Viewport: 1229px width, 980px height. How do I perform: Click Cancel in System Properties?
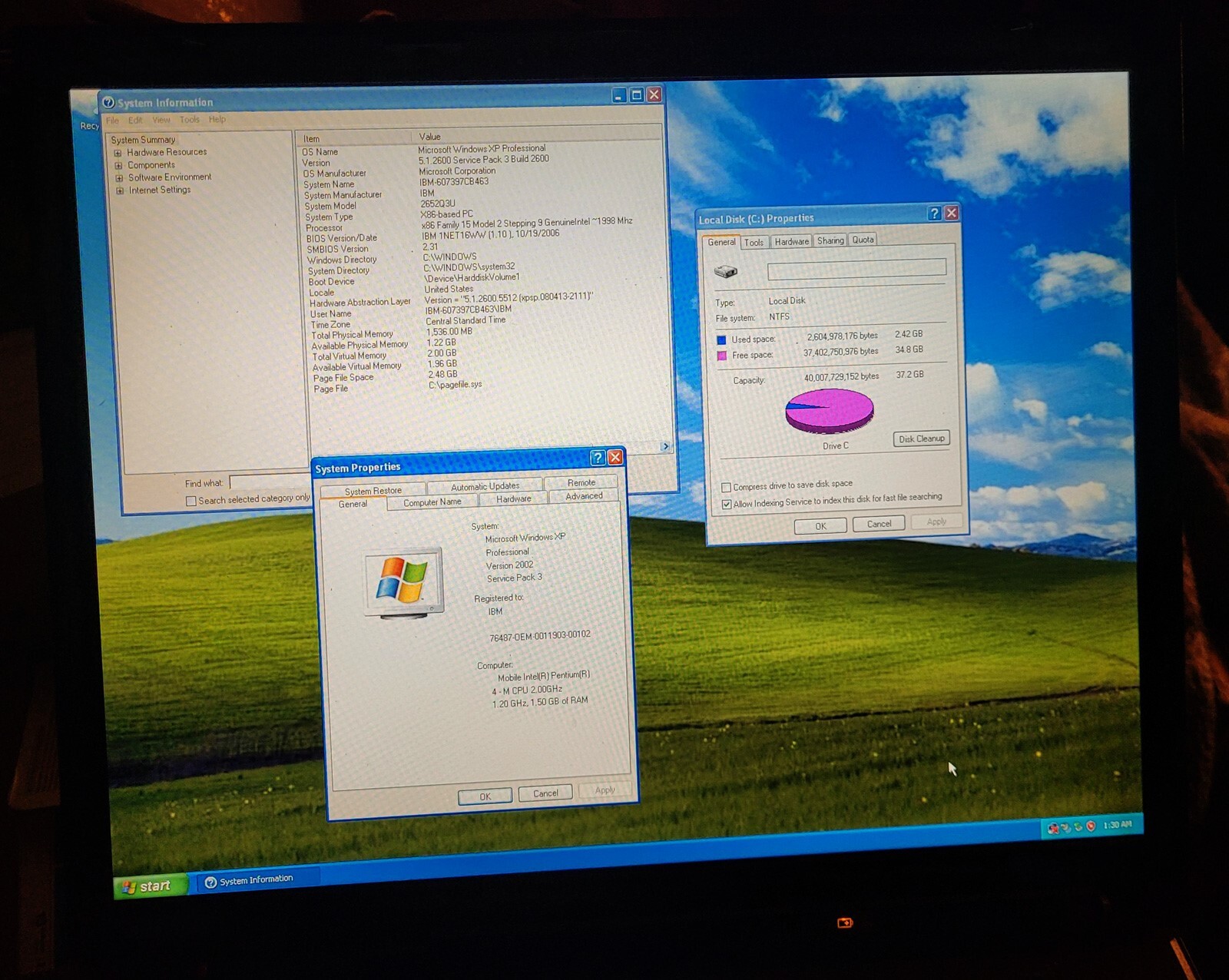click(x=545, y=793)
